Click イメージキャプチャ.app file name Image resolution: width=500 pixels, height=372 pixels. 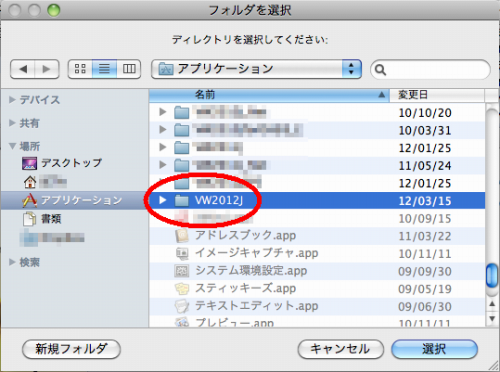click(x=256, y=253)
